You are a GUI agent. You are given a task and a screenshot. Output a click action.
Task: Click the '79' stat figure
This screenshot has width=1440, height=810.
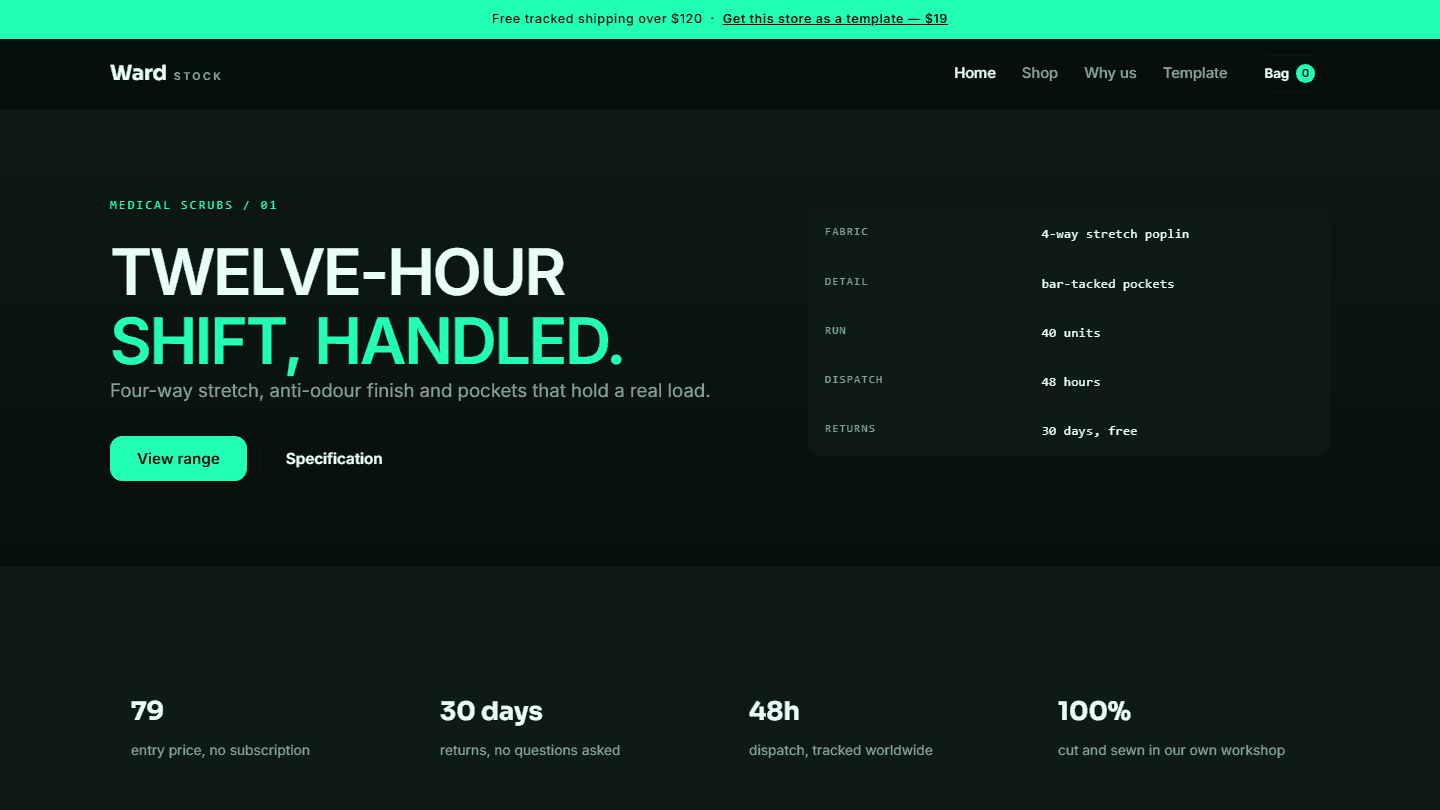(147, 711)
